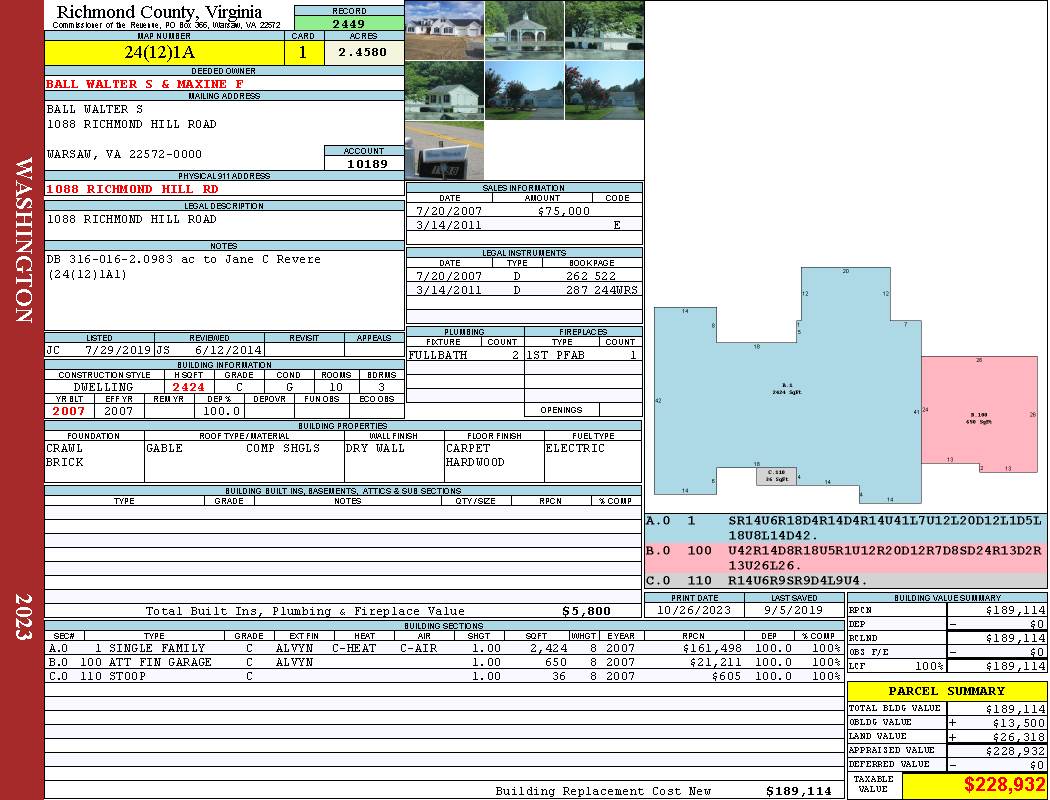This screenshot has height=800, width=1050.
Task: Click RPCN value $161,498
Action: pyautogui.click(x=711, y=648)
